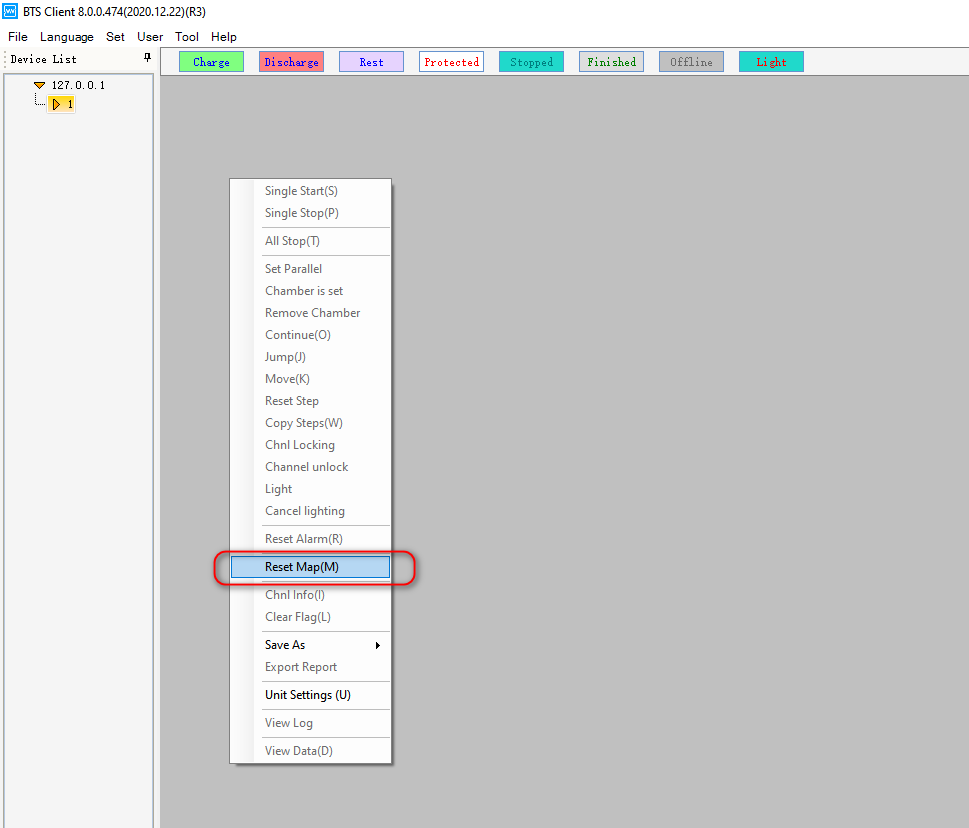Open the File menu
This screenshot has width=969, height=828.
(18, 37)
